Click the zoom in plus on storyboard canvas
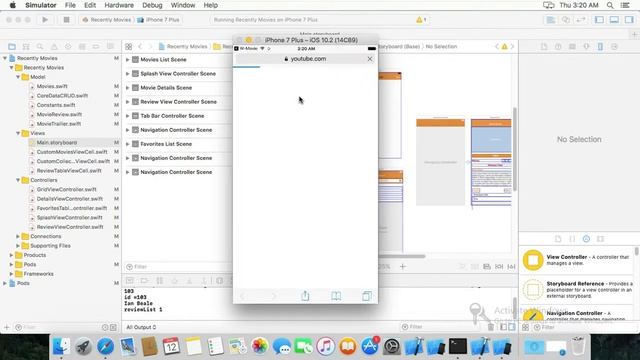640x360 pixels. pyautogui.click(x=403, y=267)
